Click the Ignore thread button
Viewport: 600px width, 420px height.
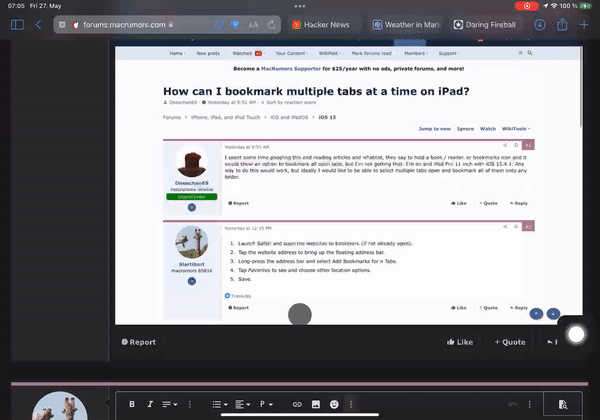coord(465,129)
